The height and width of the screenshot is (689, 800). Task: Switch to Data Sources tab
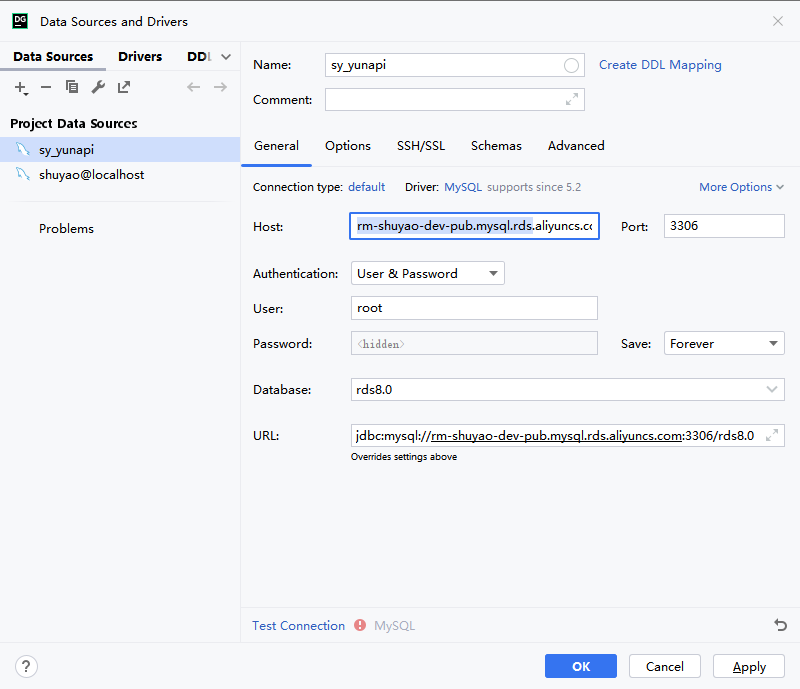pyautogui.click(x=53, y=57)
